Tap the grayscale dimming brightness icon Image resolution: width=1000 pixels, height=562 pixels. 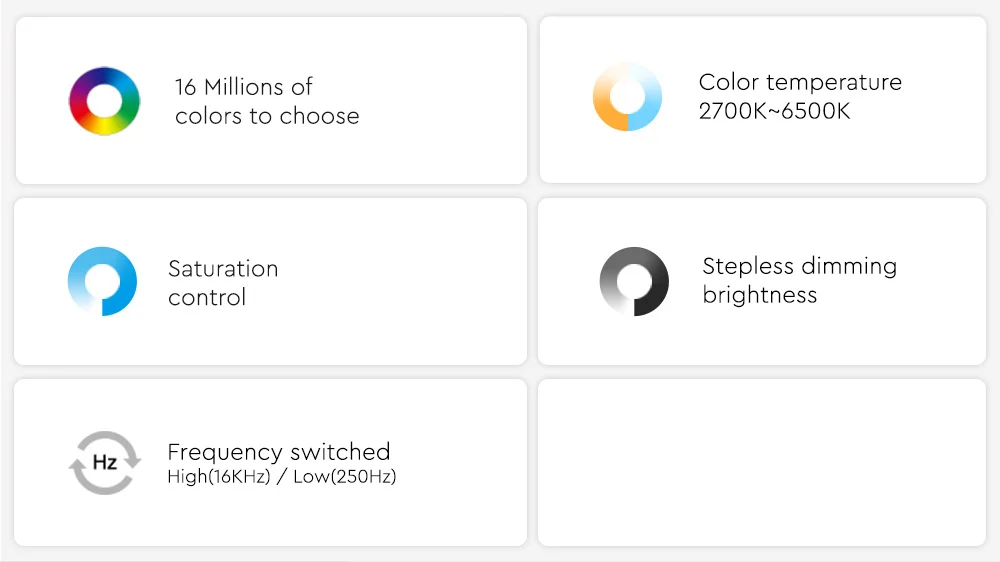click(x=634, y=281)
